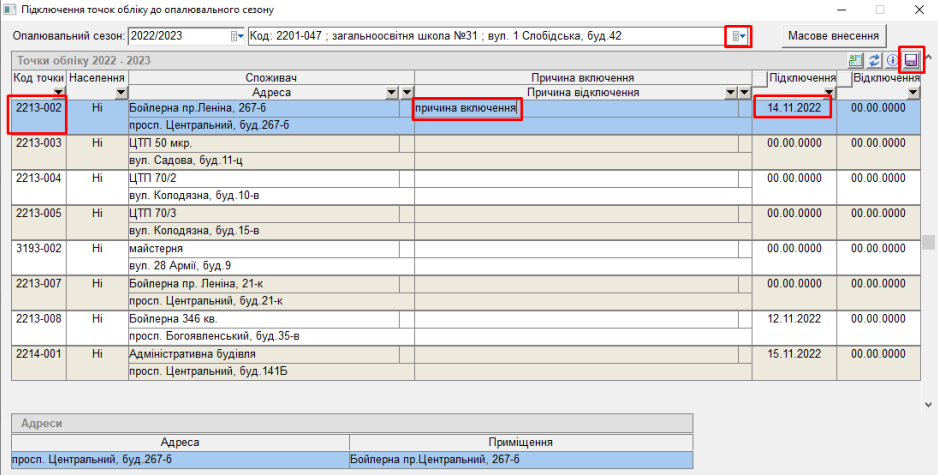Viewport: 938px width, 475px height.
Task: Click the Excel export icon
Action: 856,60
